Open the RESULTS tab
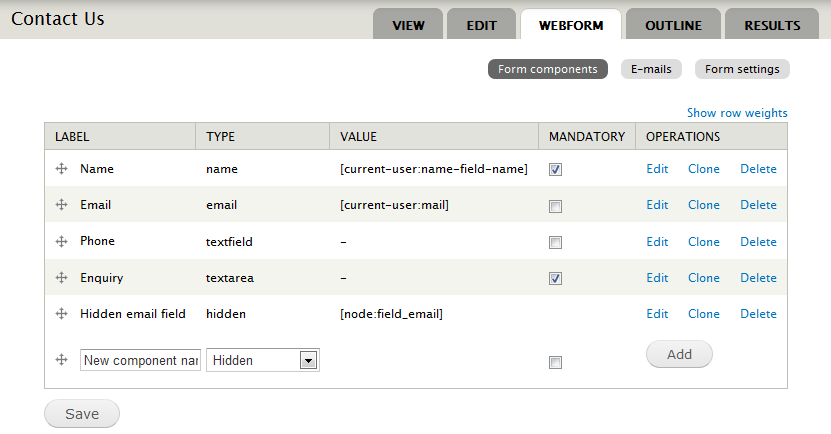 point(772,24)
